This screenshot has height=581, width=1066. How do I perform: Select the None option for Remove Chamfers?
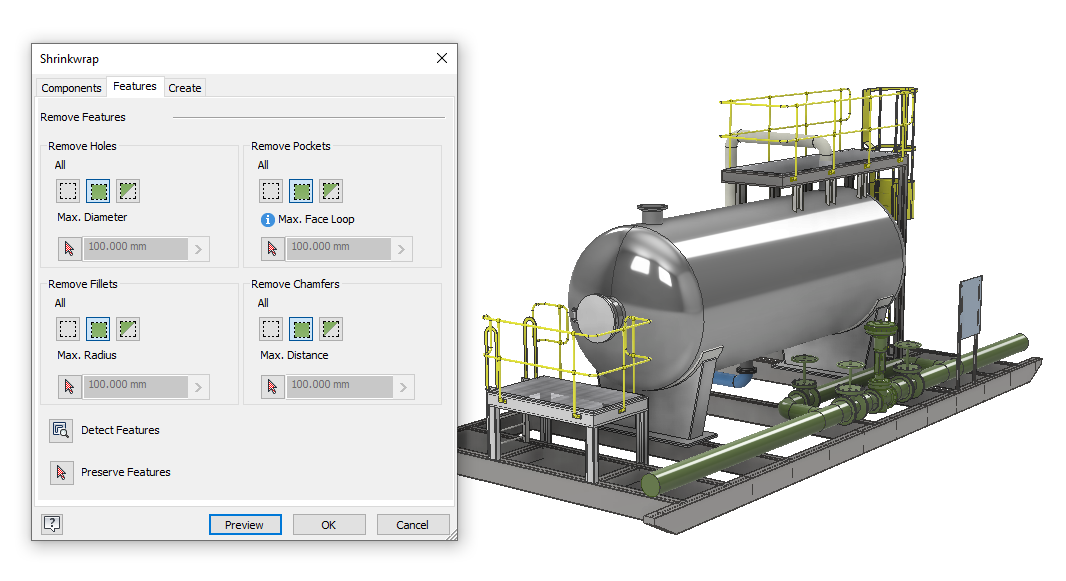click(x=270, y=328)
